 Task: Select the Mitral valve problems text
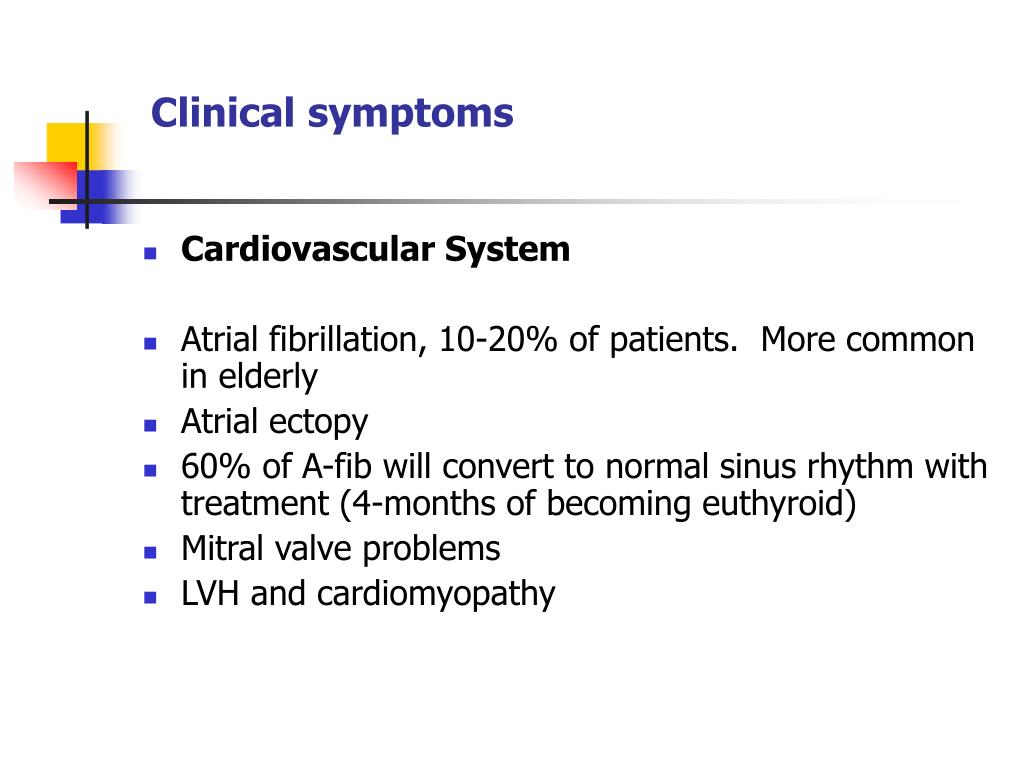point(341,549)
